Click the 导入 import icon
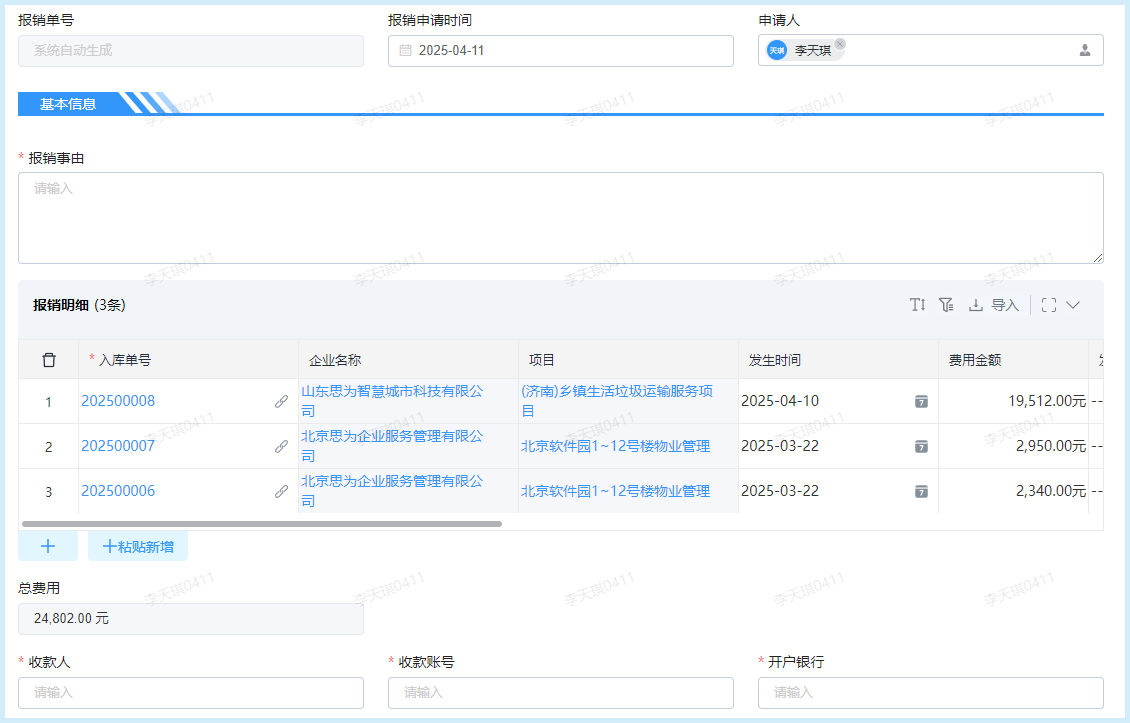1130x723 pixels. point(975,305)
